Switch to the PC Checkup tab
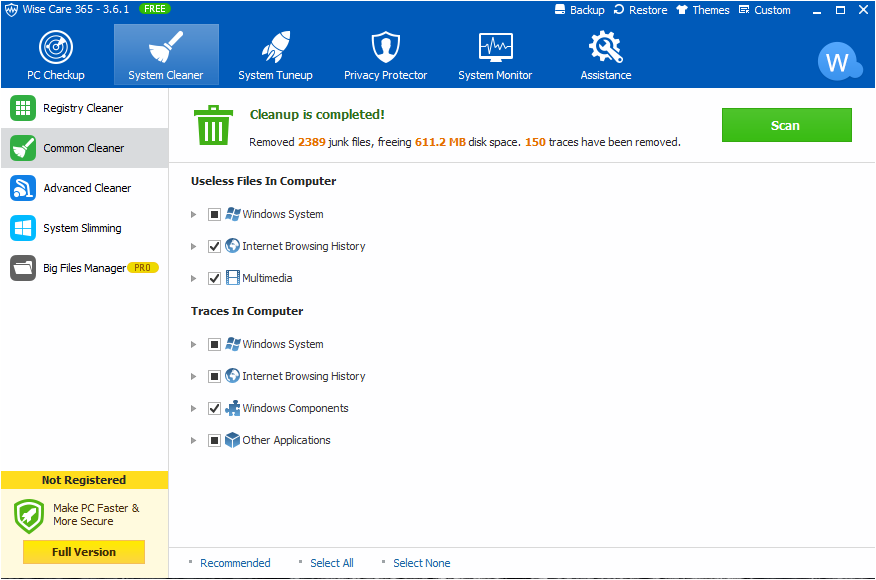 56,55
